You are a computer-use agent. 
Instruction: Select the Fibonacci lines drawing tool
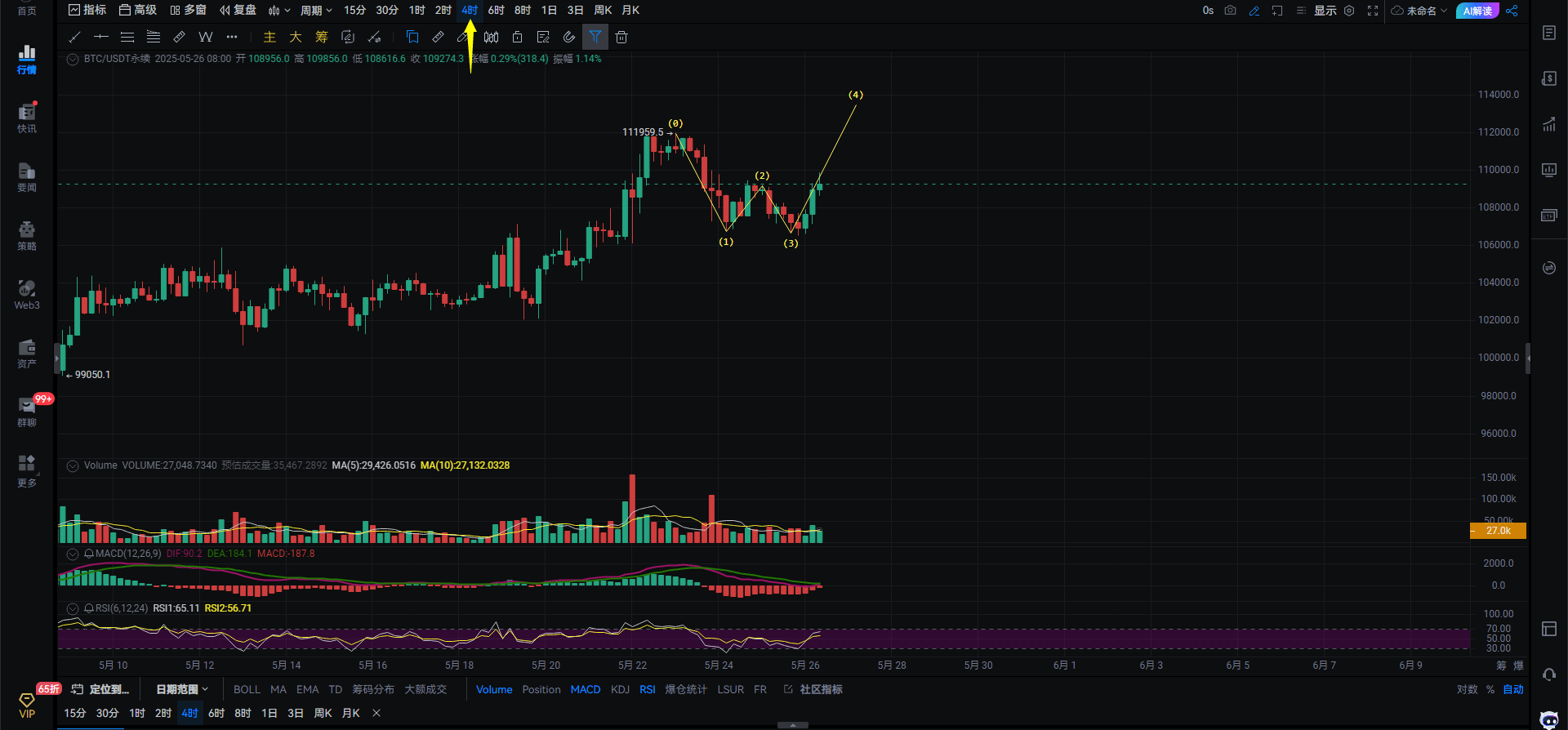pyautogui.click(x=154, y=37)
